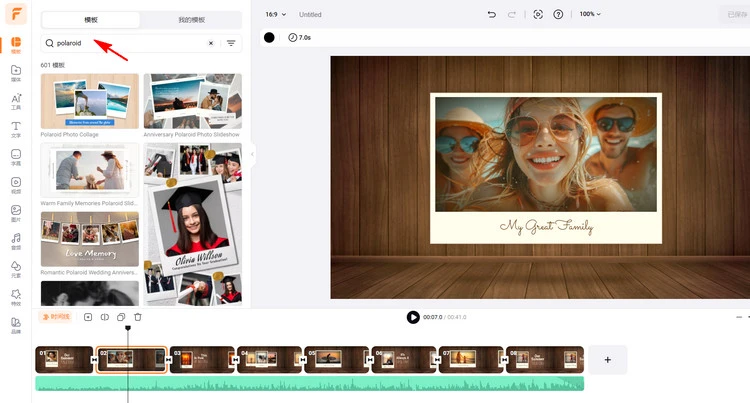Toggle the 时间线 timeline view button
Image resolution: width=750 pixels, height=403 pixels.
tap(56, 317)
